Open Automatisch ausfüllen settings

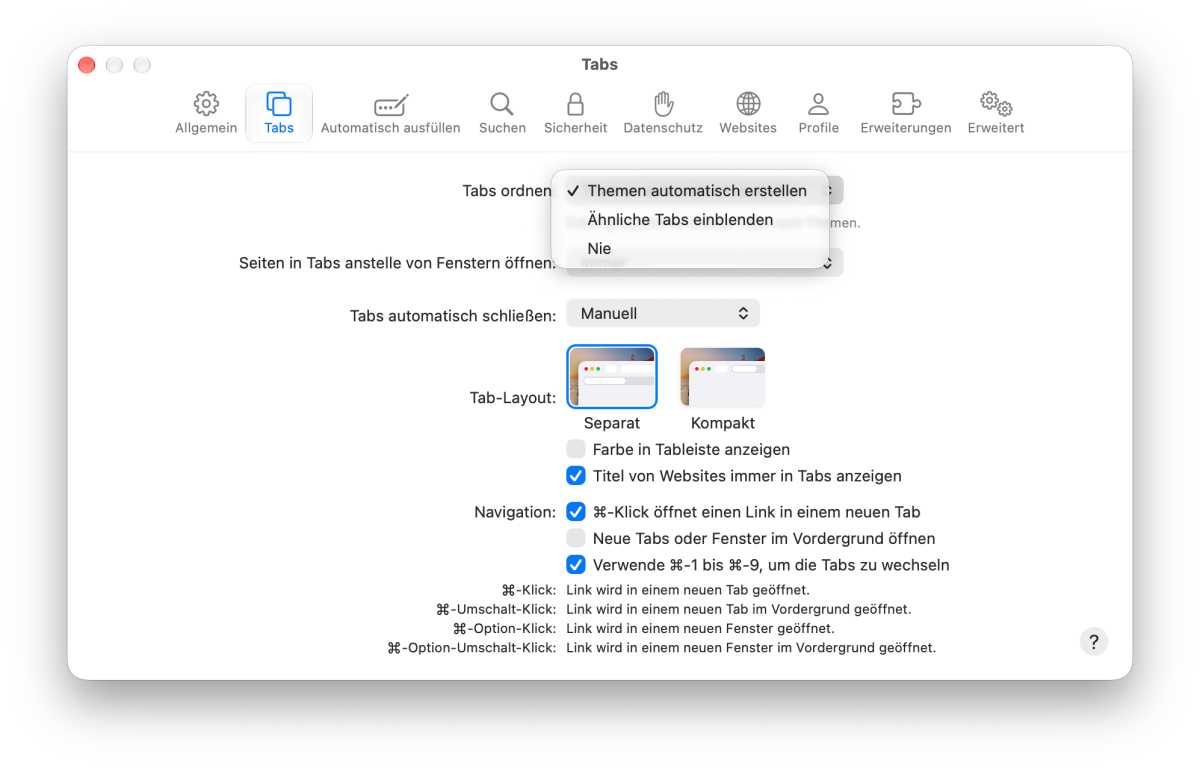pyautogui.click(x=391, y=113)
